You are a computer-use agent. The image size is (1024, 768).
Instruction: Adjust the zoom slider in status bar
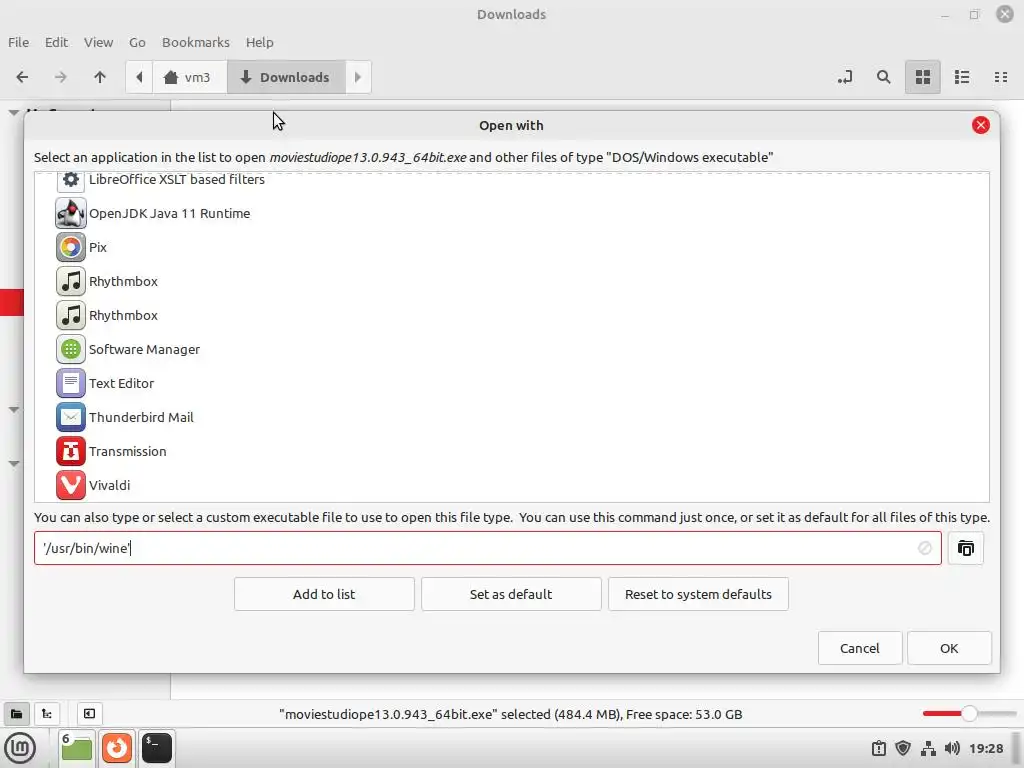[x=969, y=714]
